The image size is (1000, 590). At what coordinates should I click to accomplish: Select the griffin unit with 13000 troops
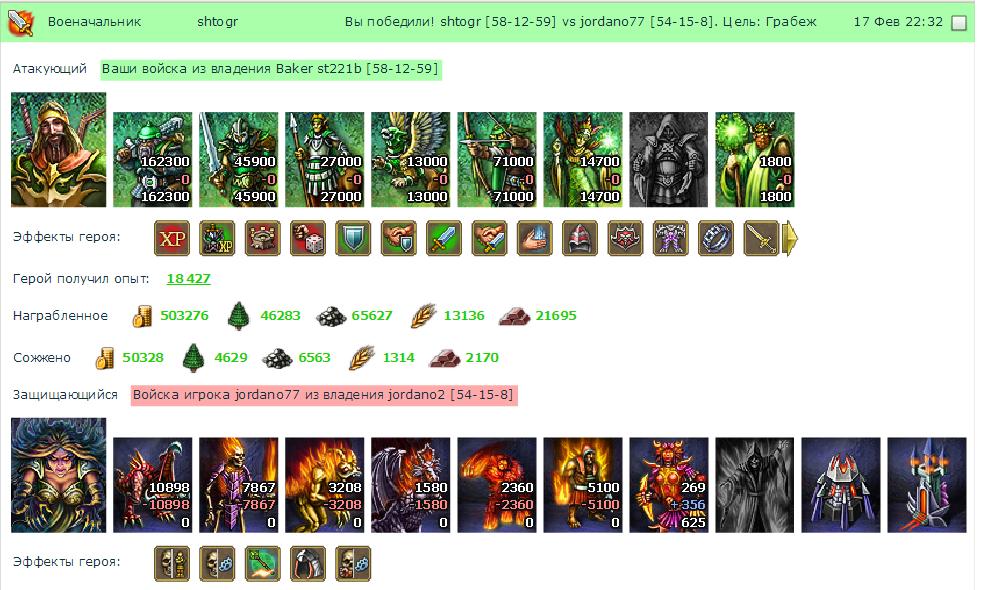[x=411, y=159]
